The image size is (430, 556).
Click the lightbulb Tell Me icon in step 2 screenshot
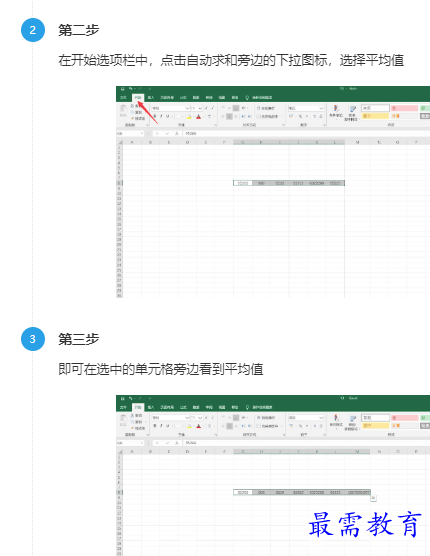click(x=247, y=97)
